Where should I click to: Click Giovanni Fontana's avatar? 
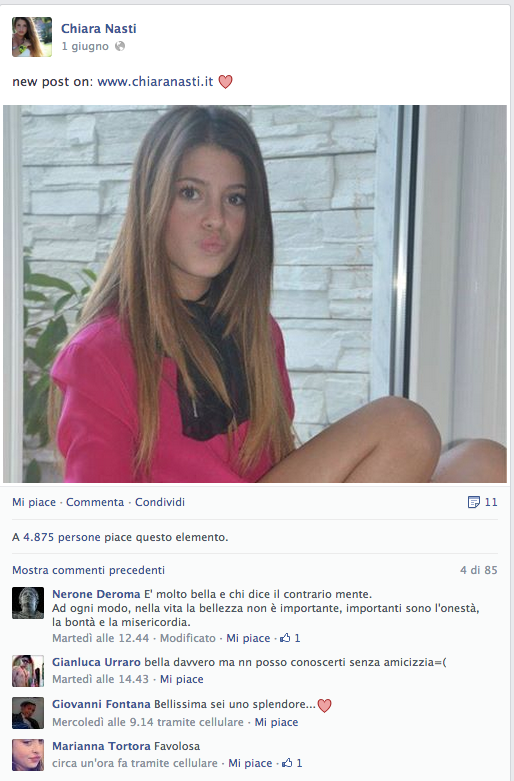(x=28, y=713)
